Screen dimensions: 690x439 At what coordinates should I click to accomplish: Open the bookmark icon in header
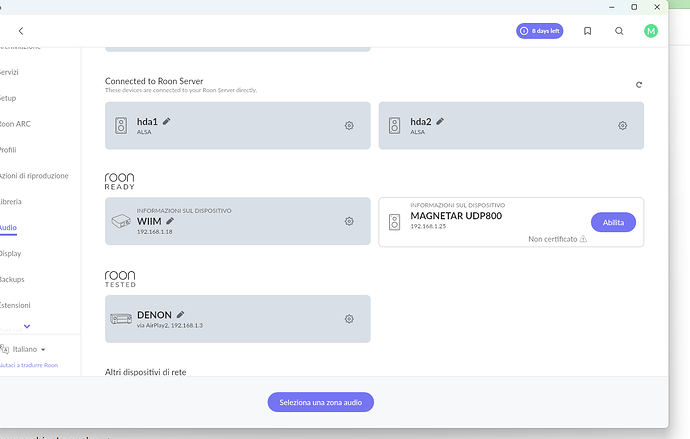[588, 31]
